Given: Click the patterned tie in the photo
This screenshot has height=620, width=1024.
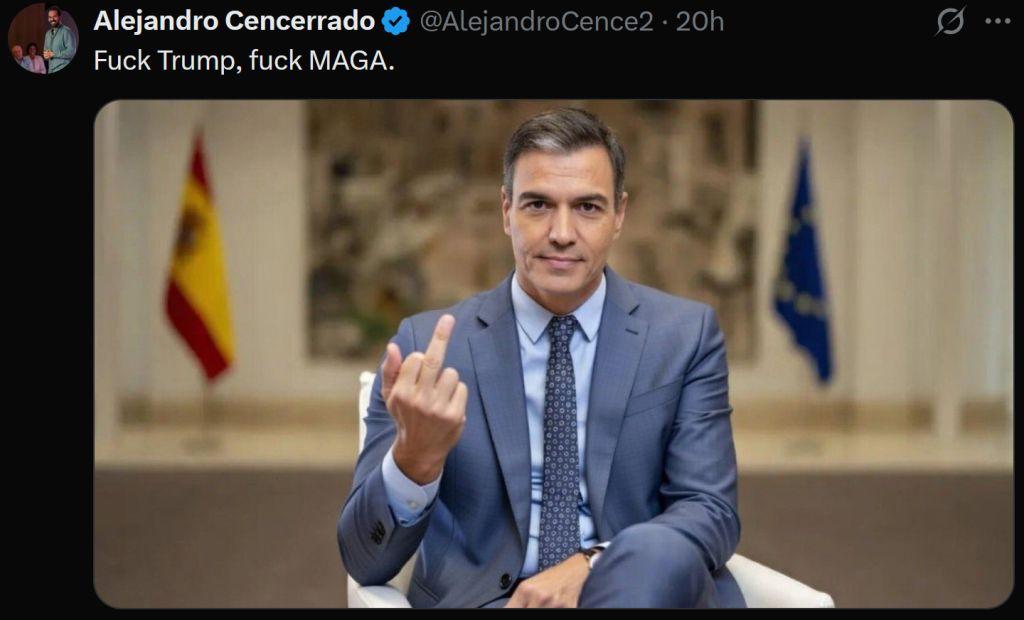Looking at the screenshot, I should 560,441.
